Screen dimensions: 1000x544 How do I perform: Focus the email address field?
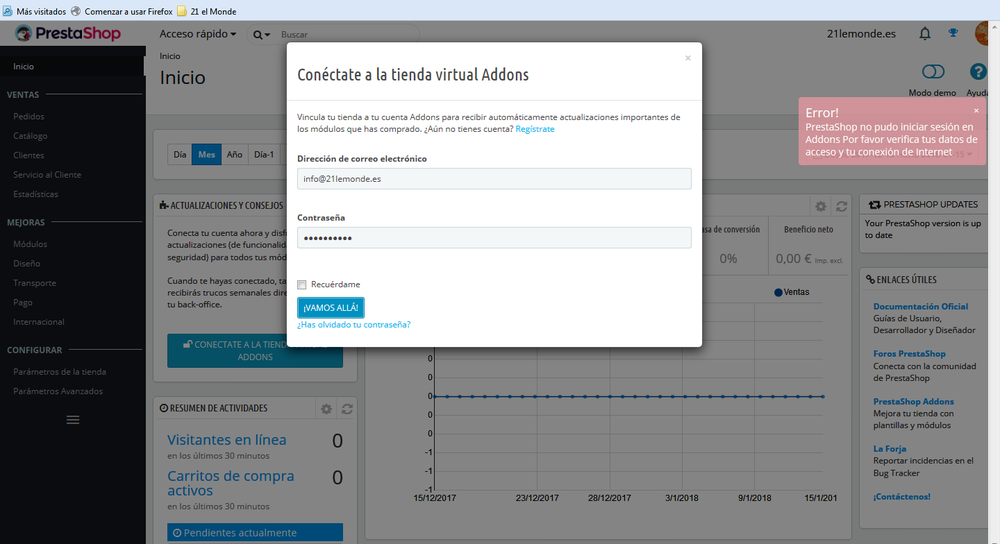click(494, 179)
